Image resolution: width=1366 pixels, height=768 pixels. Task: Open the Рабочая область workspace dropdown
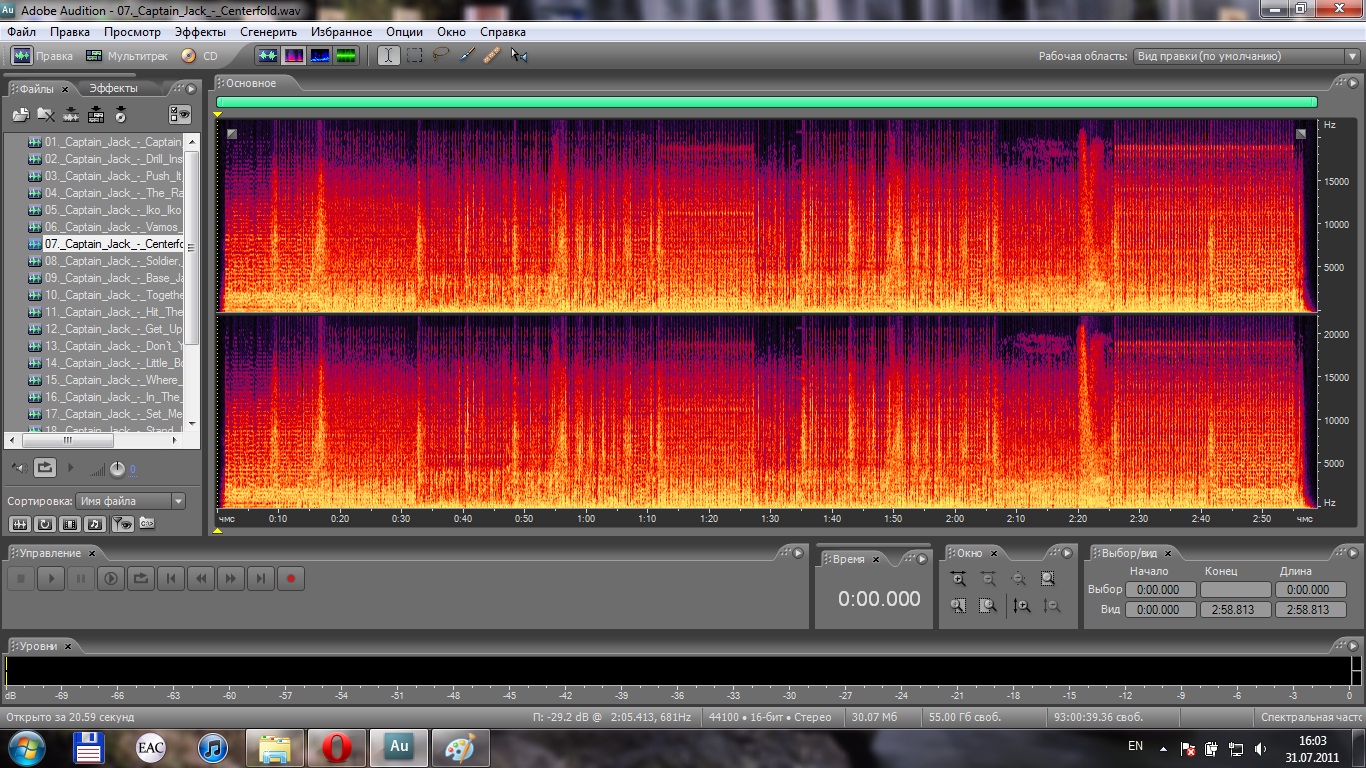[1246, 57]
